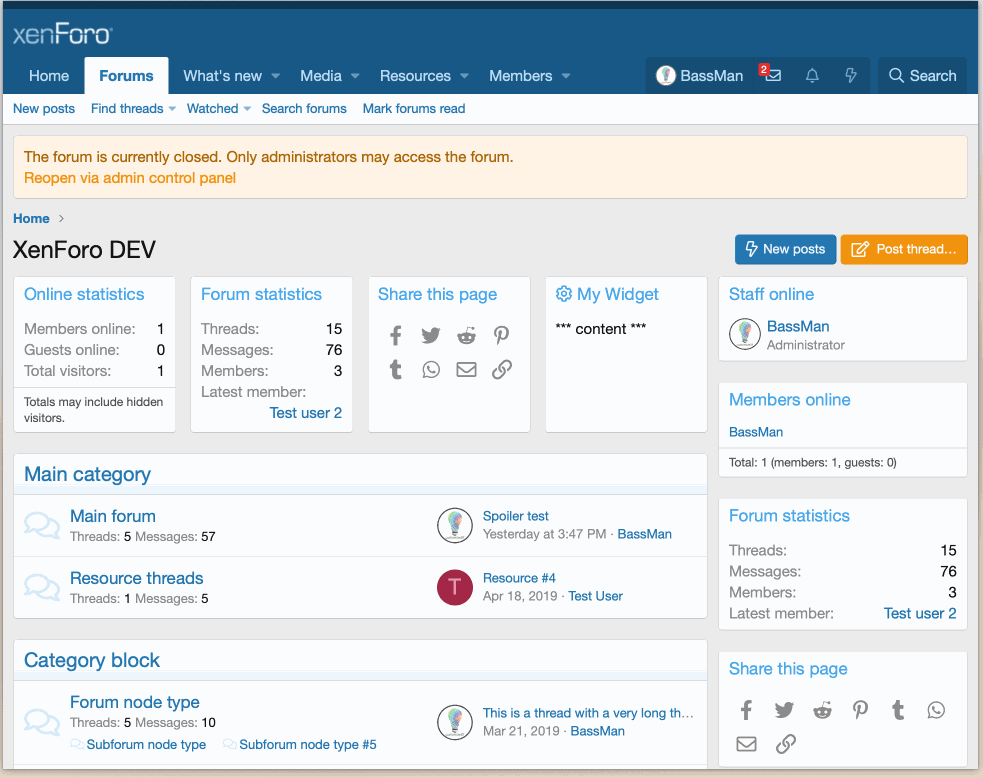Expand the Media menu dropdown arrow
Image resolution: width=983 pixels, height=778 pixels.
click(355, 76)
